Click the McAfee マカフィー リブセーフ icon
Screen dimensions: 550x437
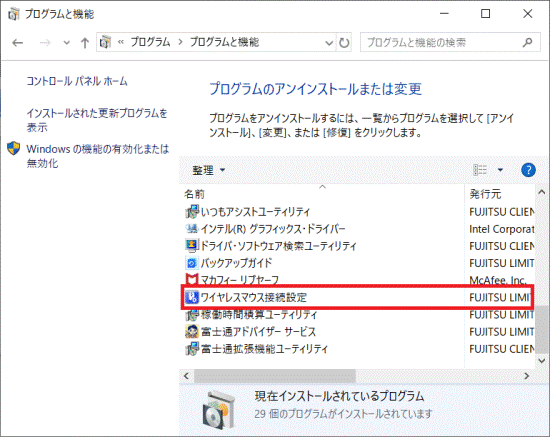point(192,280)
